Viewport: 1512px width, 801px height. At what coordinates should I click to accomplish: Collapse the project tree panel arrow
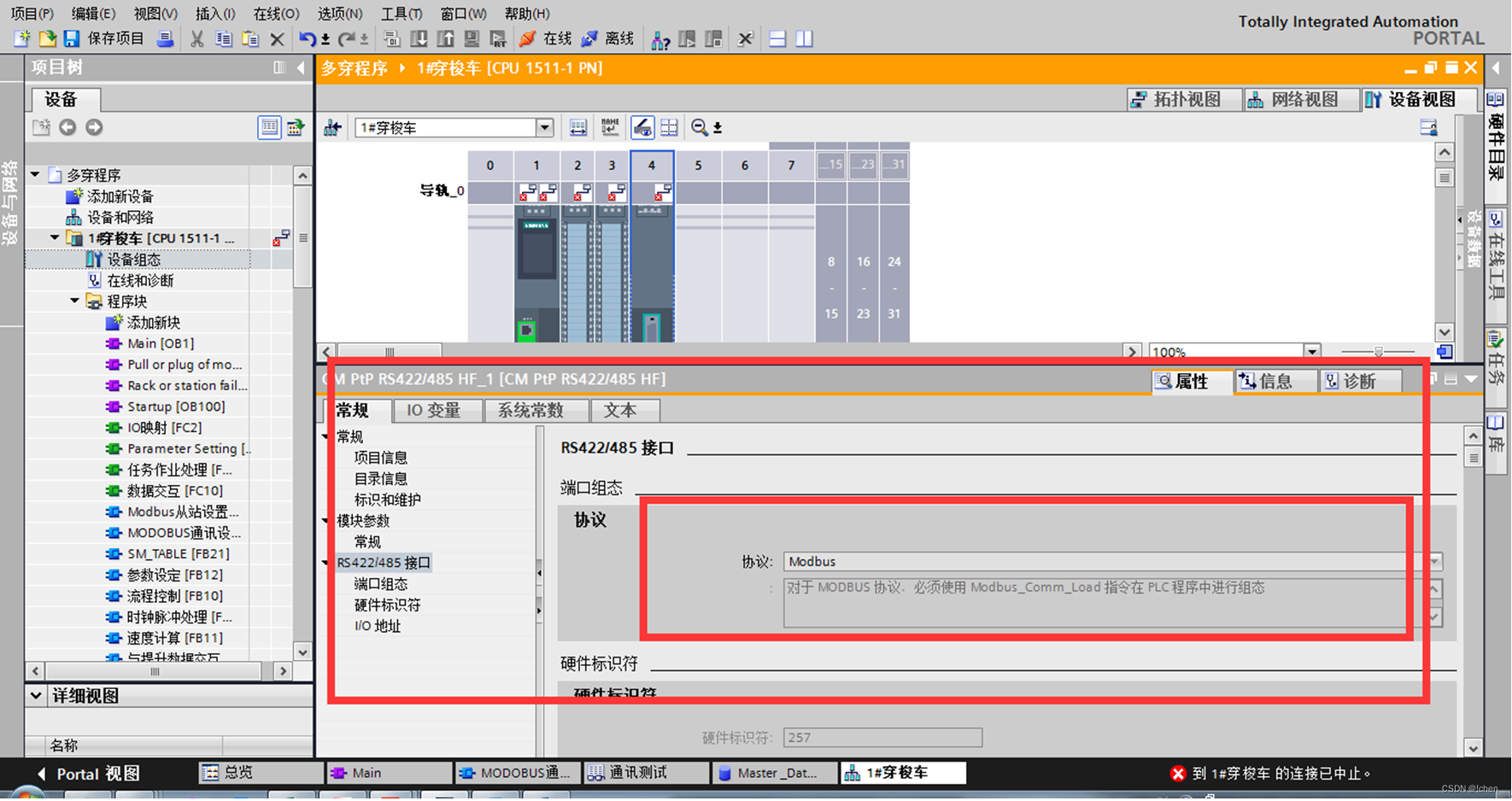301,67
